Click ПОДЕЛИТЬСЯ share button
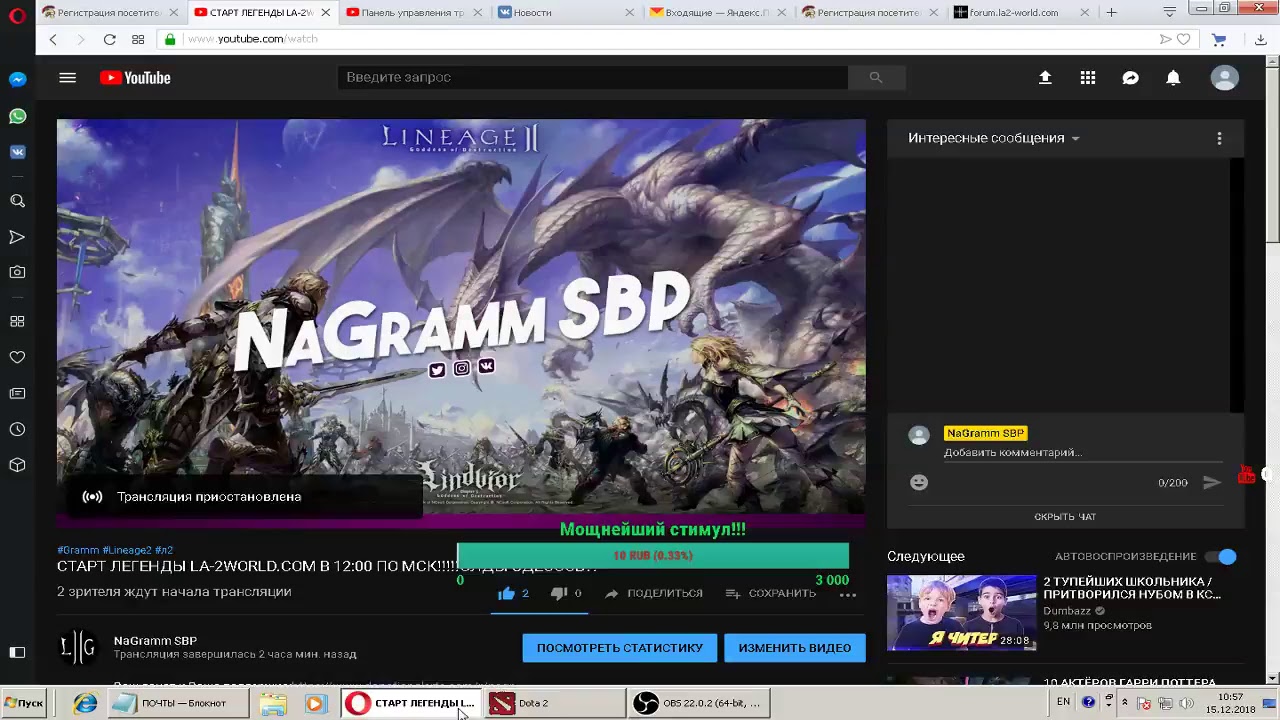Viewport: 1280px width, 720px height. [654, 593]
